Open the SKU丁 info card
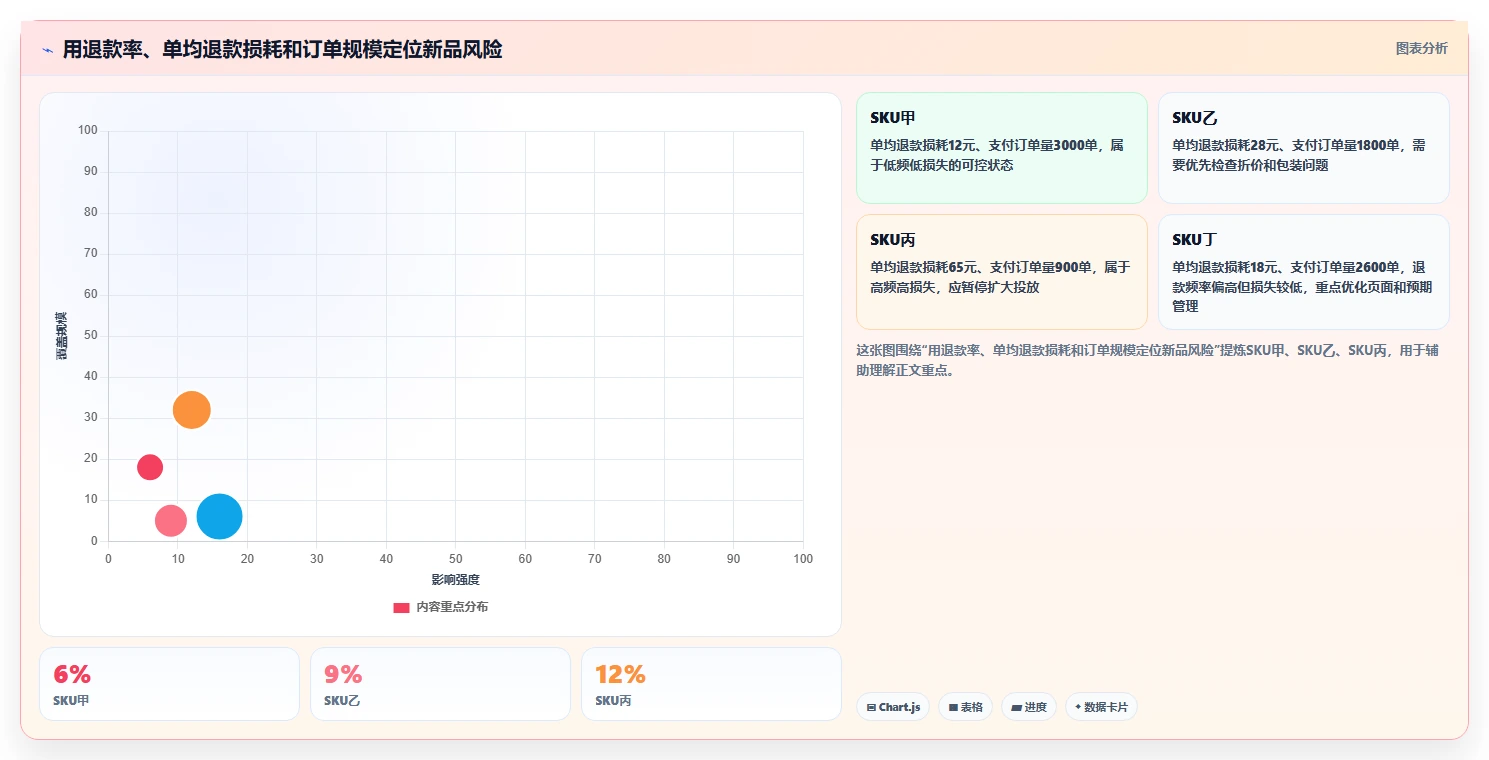 point(1303,271)
